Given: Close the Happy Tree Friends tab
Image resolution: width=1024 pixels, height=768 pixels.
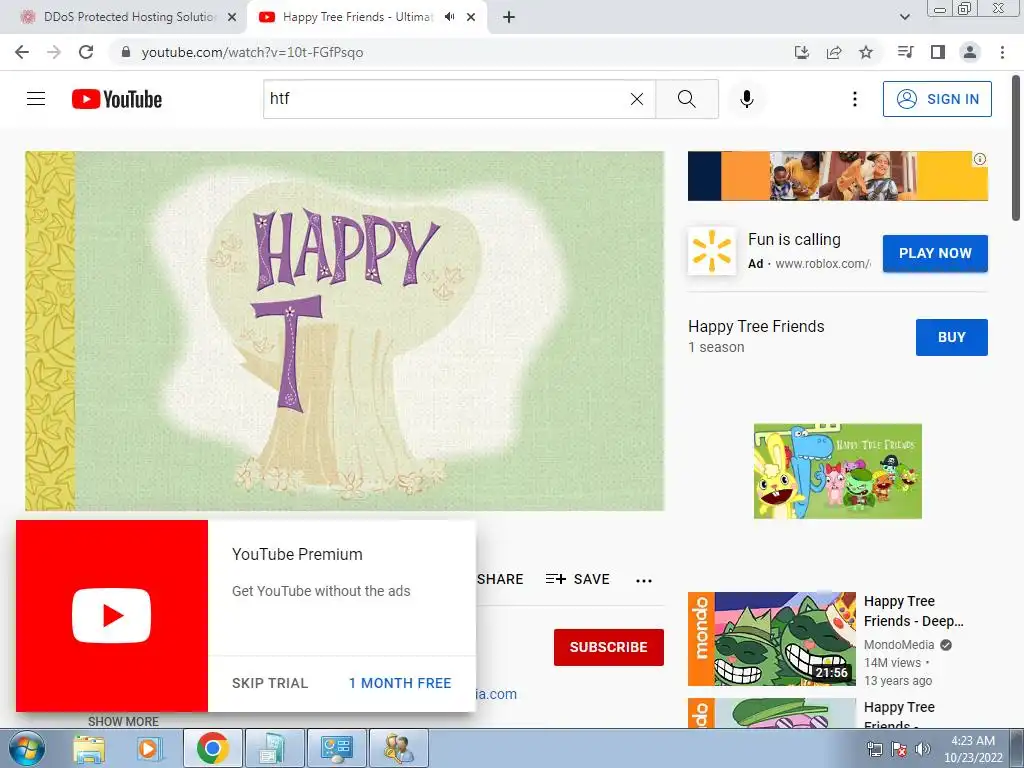Looking at the screenshot, I should [x=471, y=17].
